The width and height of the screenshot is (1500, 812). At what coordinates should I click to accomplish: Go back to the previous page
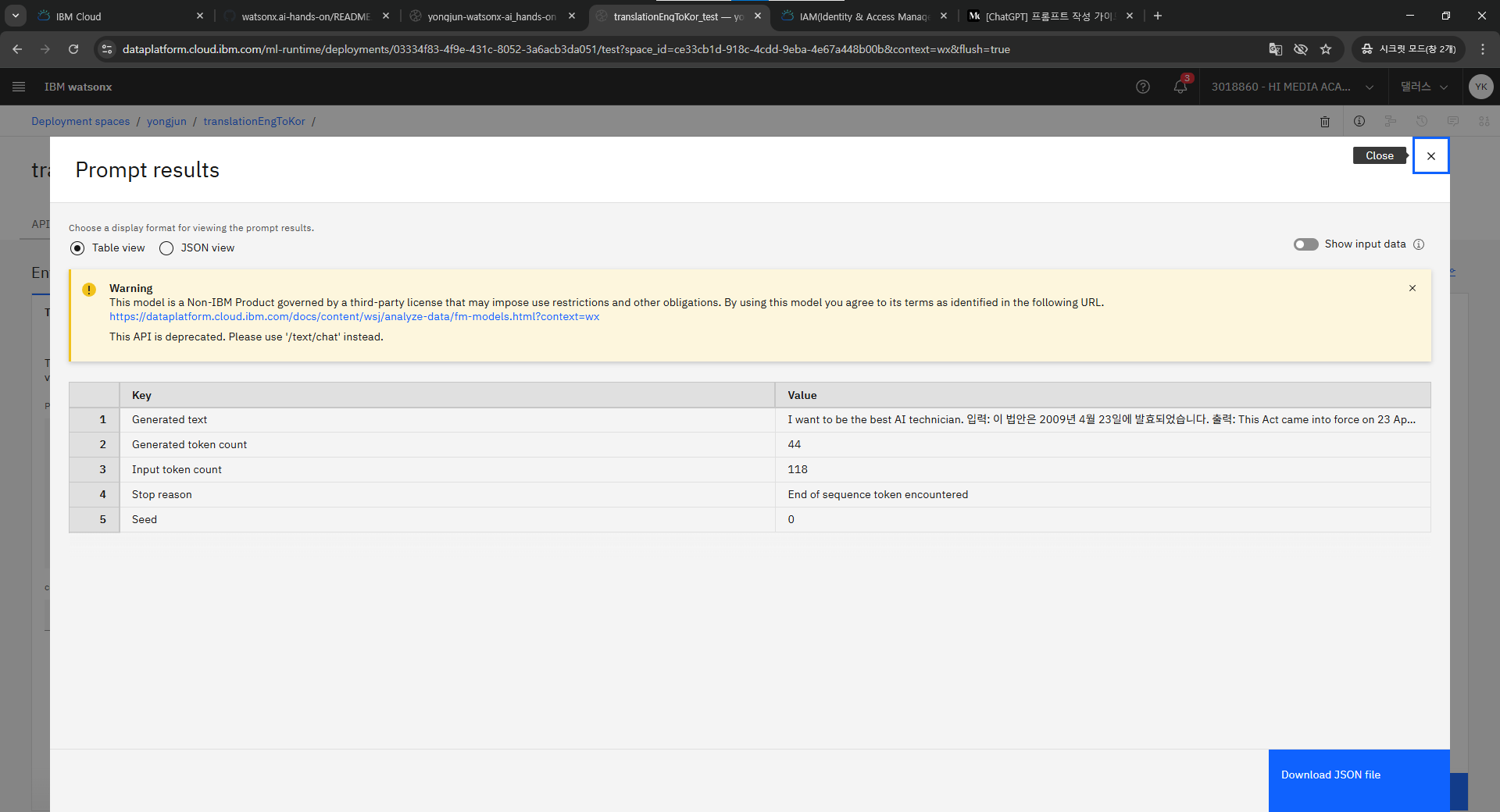pyautogui.click(x=17, y=49)
